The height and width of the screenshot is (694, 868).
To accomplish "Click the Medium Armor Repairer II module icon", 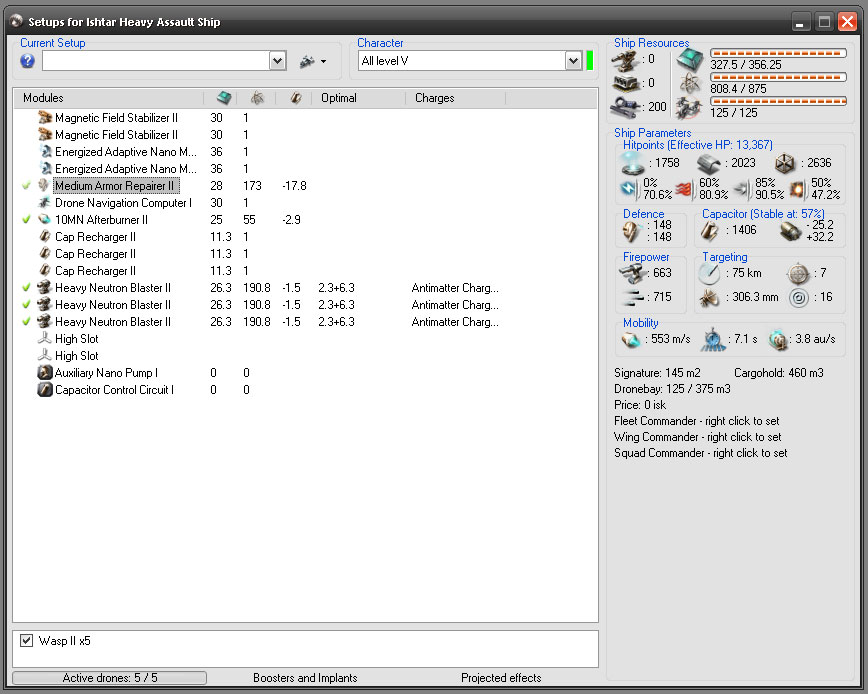I will coord(44,185).
